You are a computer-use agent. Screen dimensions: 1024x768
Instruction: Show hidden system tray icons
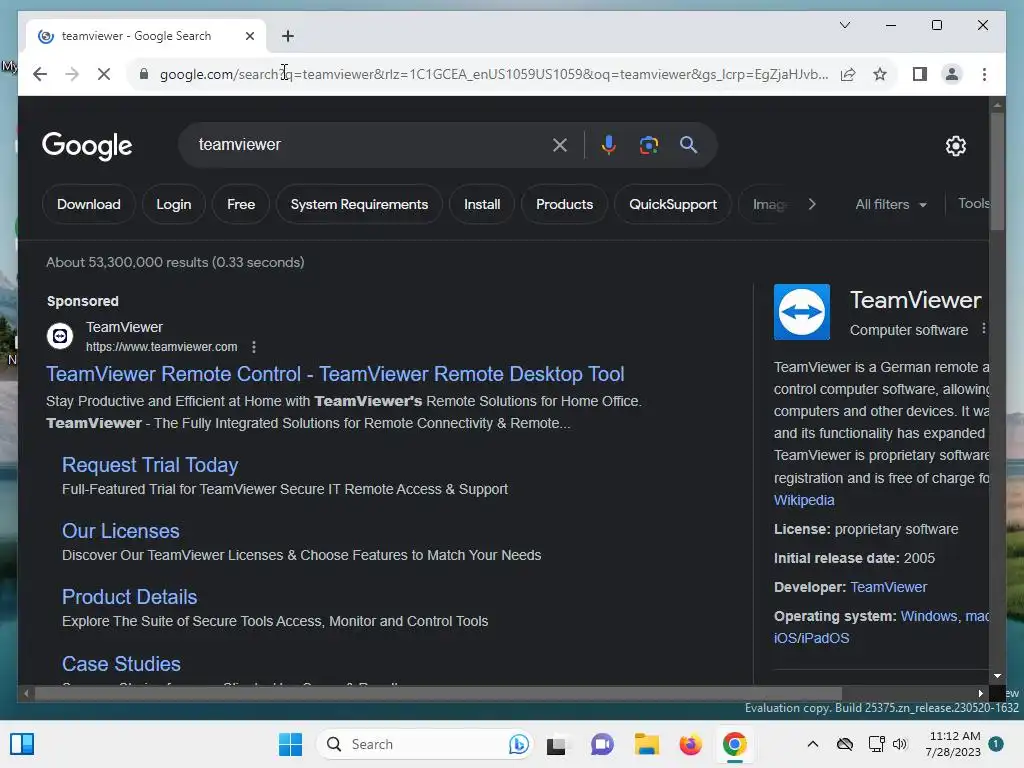(x=812, y=744)
